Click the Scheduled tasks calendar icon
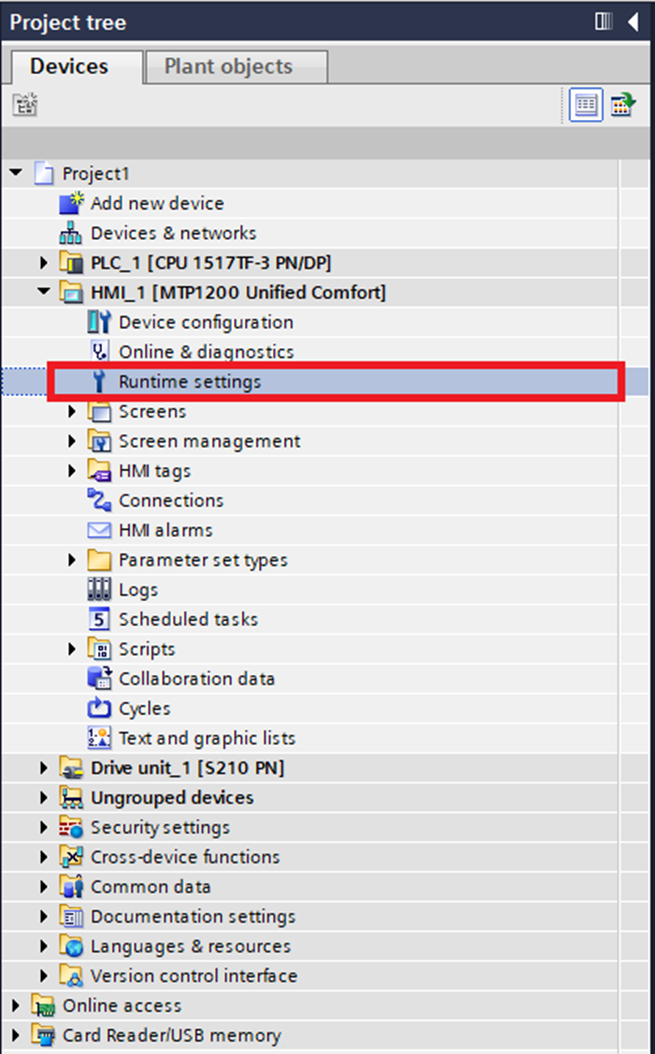This screenshot has height=1054, width=655. (99, 619)
